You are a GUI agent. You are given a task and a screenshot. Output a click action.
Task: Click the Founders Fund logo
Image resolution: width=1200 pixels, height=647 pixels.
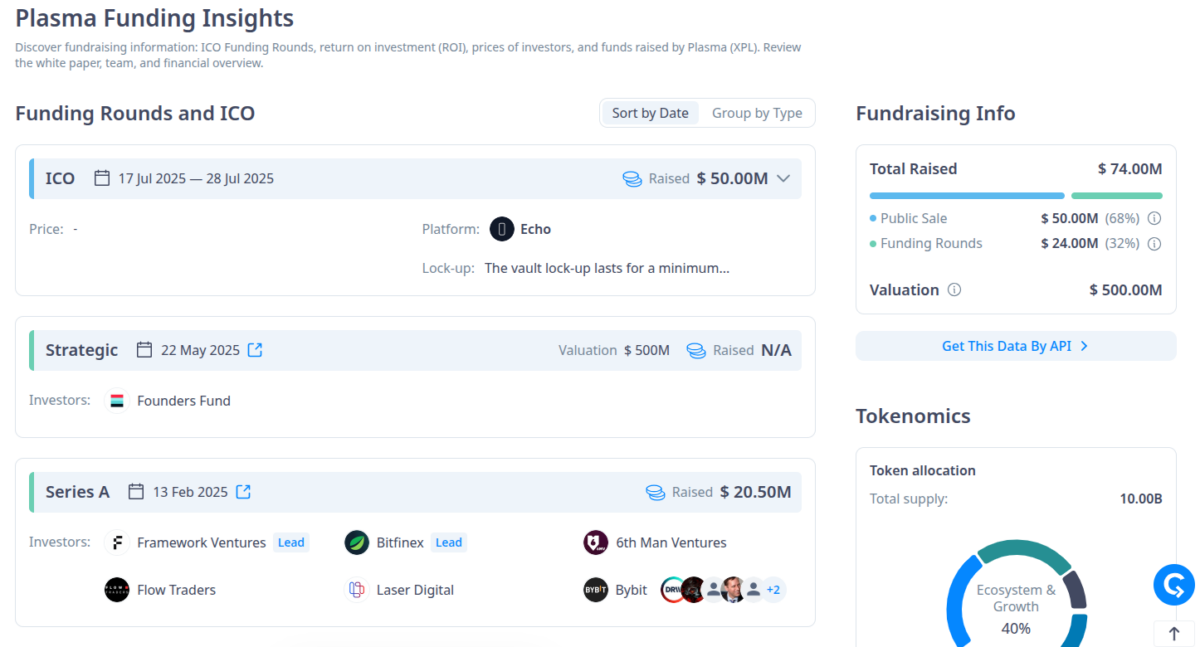coord(117,401)
